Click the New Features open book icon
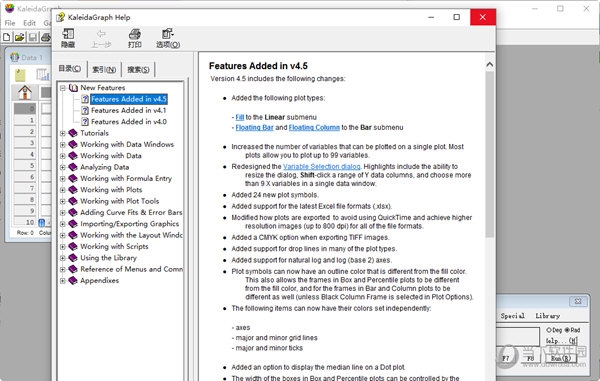Viewport: 600px width, 381px height. click(x=73, y=88)
